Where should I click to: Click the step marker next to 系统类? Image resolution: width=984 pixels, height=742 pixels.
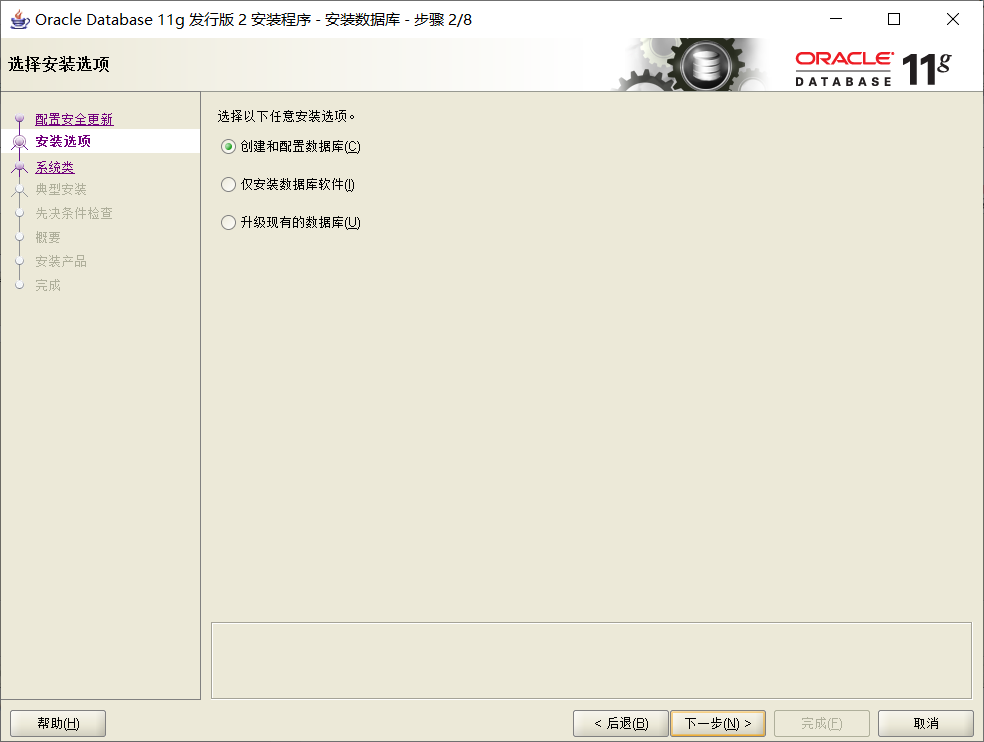[19, 167]
